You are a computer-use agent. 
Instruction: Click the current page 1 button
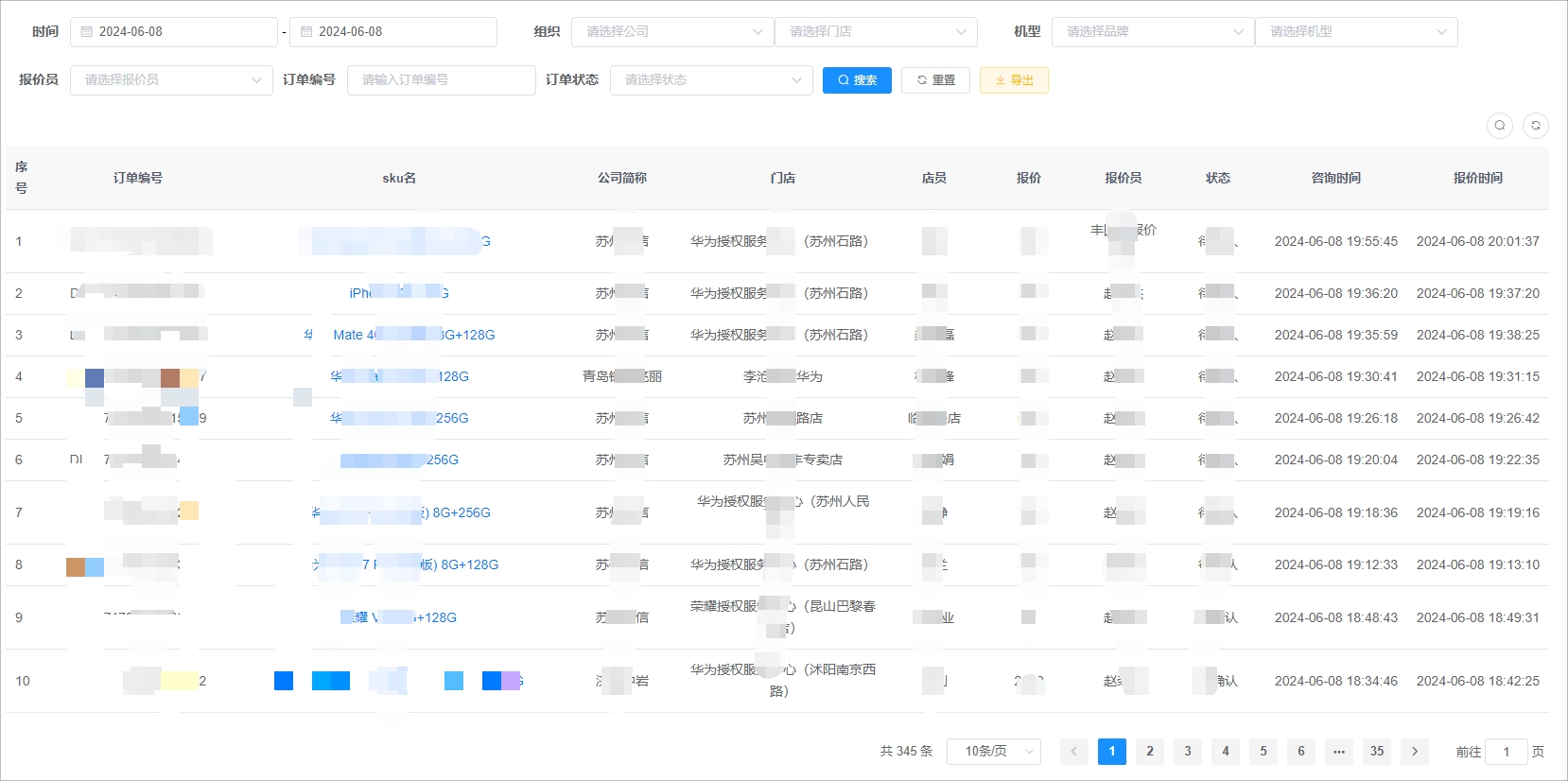[1112, 752]
